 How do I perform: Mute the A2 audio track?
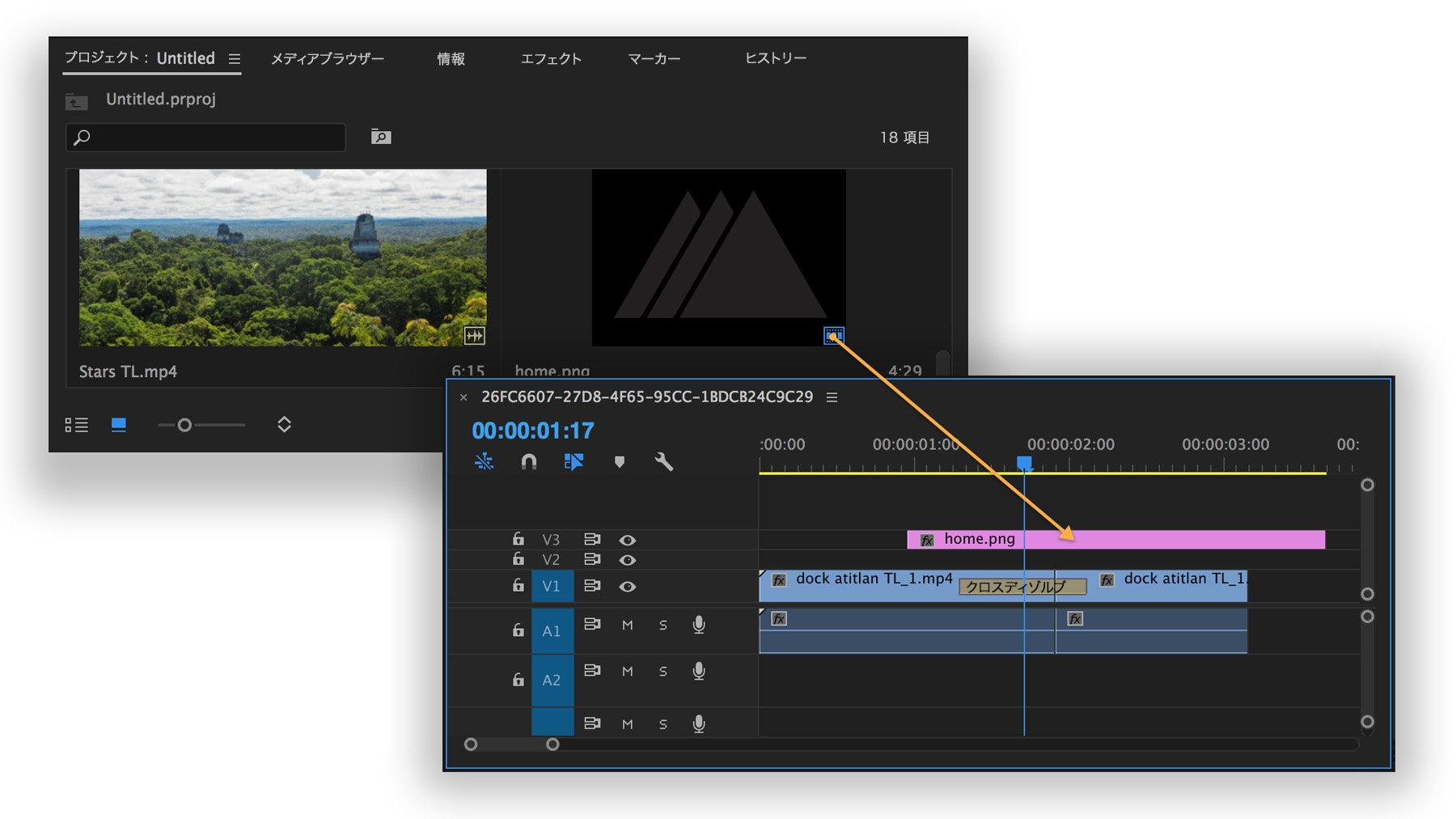point(628,671)
